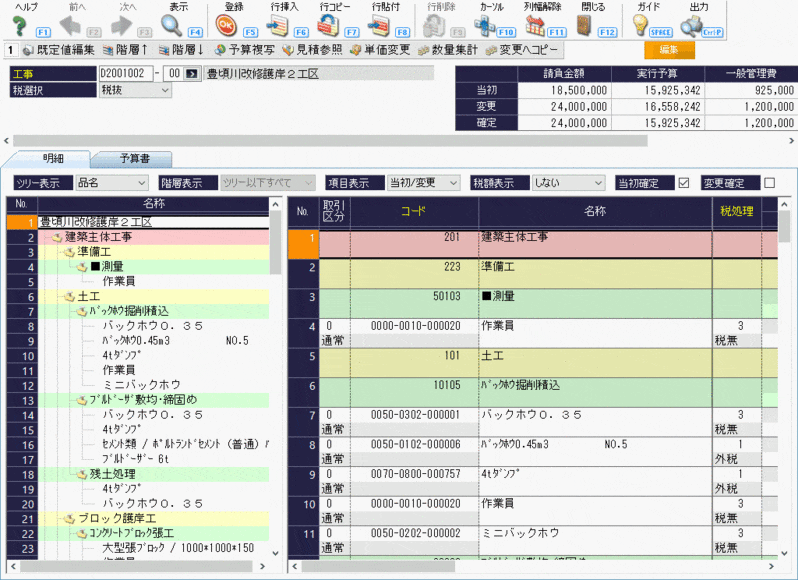Click the Help question mark icon
This screenshot has width=798, height=580.
coord(20,25)
